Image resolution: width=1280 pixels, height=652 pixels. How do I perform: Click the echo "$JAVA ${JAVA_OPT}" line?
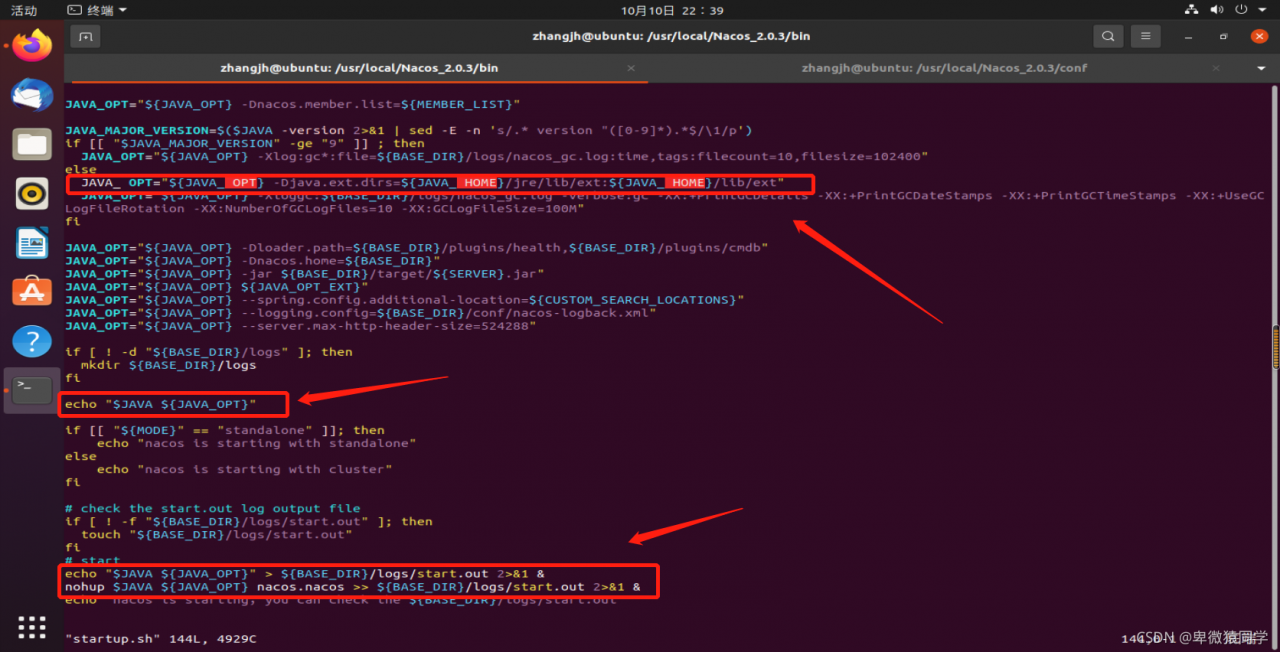click(160, 404)
